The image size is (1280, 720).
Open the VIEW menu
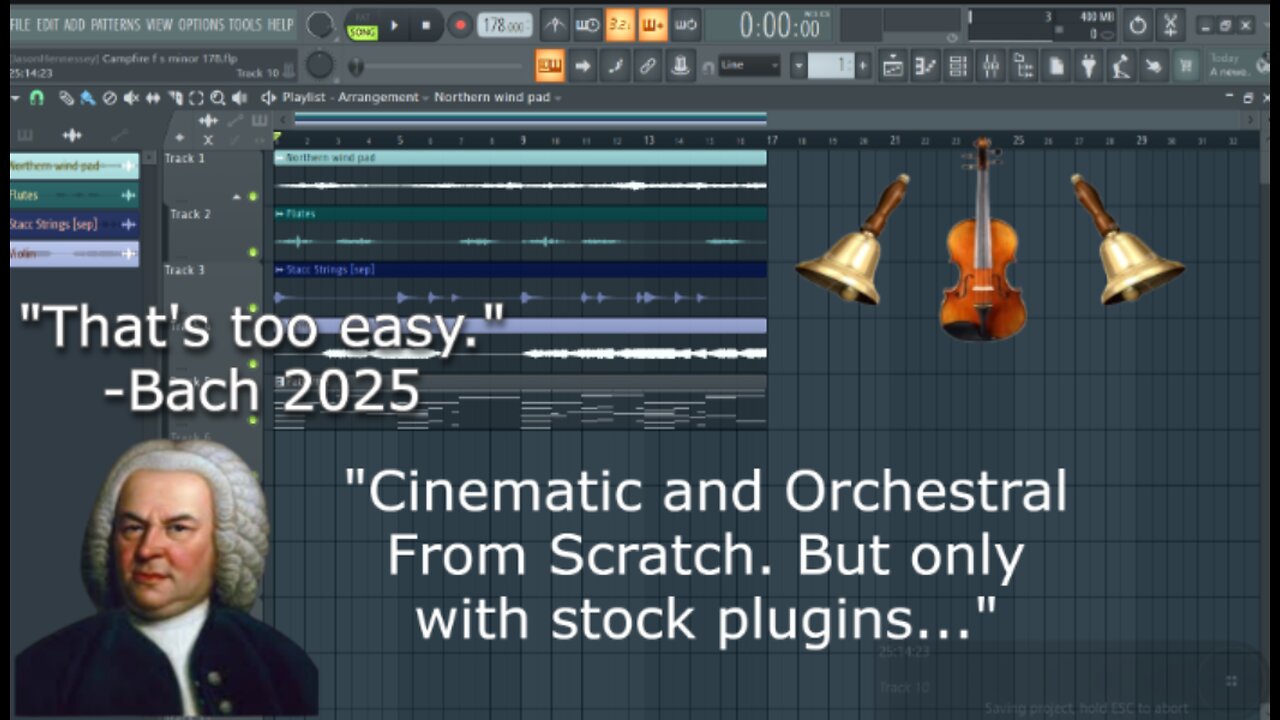(159, 24)
